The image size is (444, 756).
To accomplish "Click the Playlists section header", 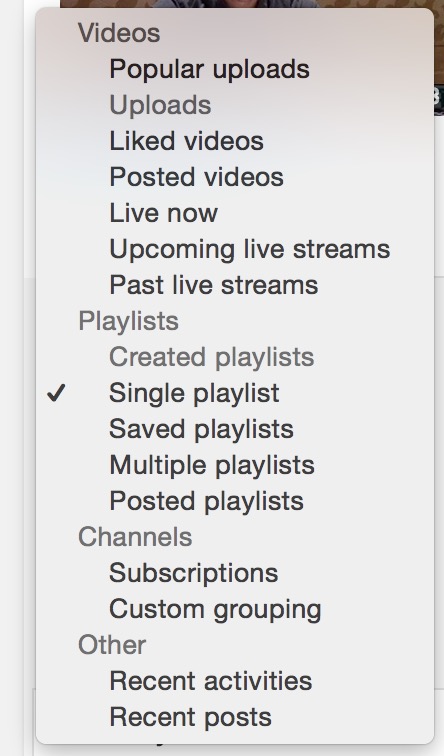I will (x=128, y=321).
